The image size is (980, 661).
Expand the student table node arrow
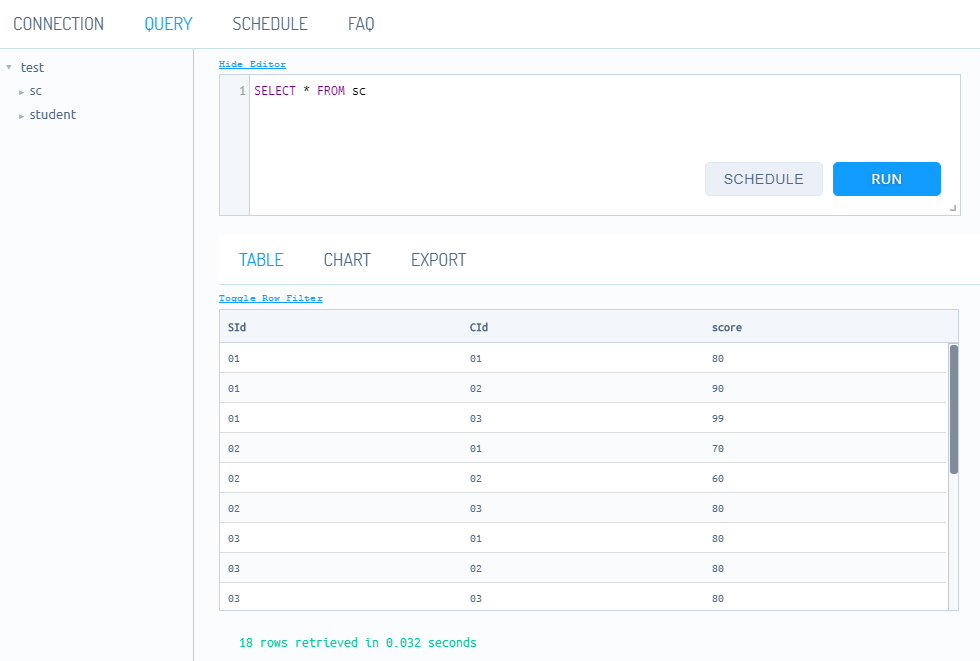[x=21, y=116]
